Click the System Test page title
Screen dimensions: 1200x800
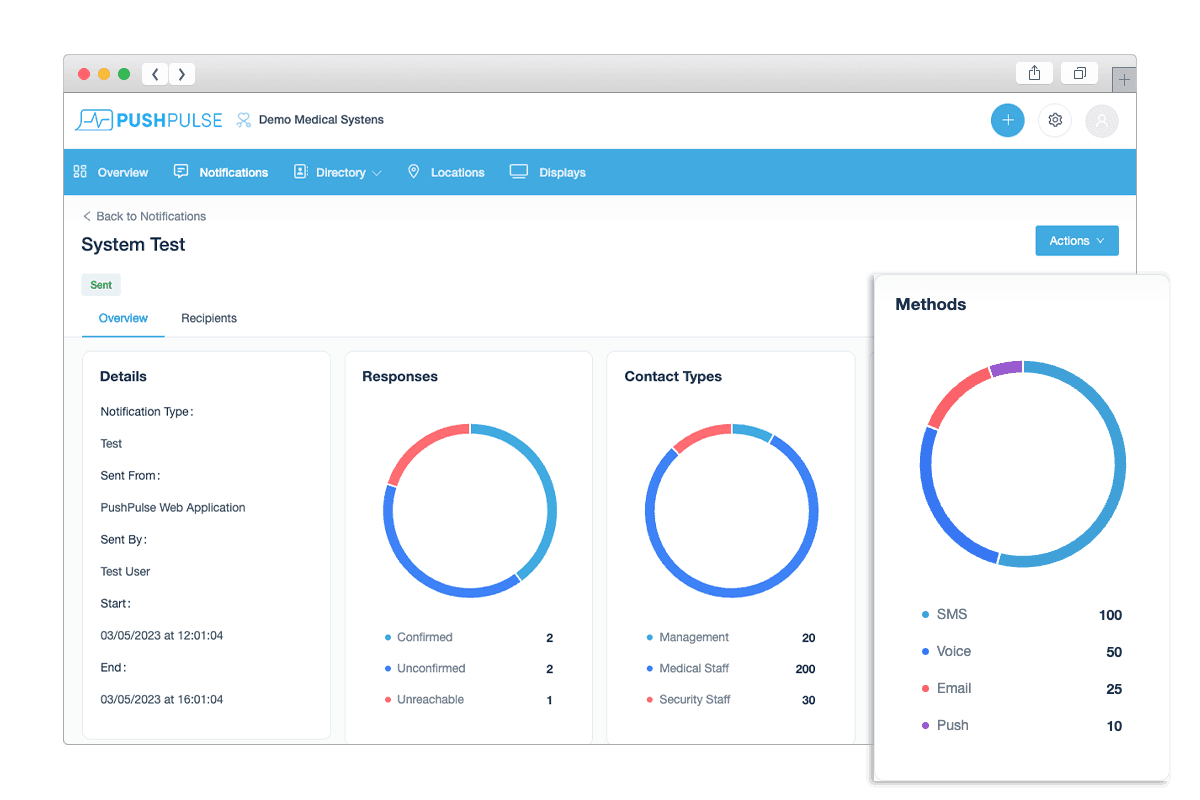point(133,244)
